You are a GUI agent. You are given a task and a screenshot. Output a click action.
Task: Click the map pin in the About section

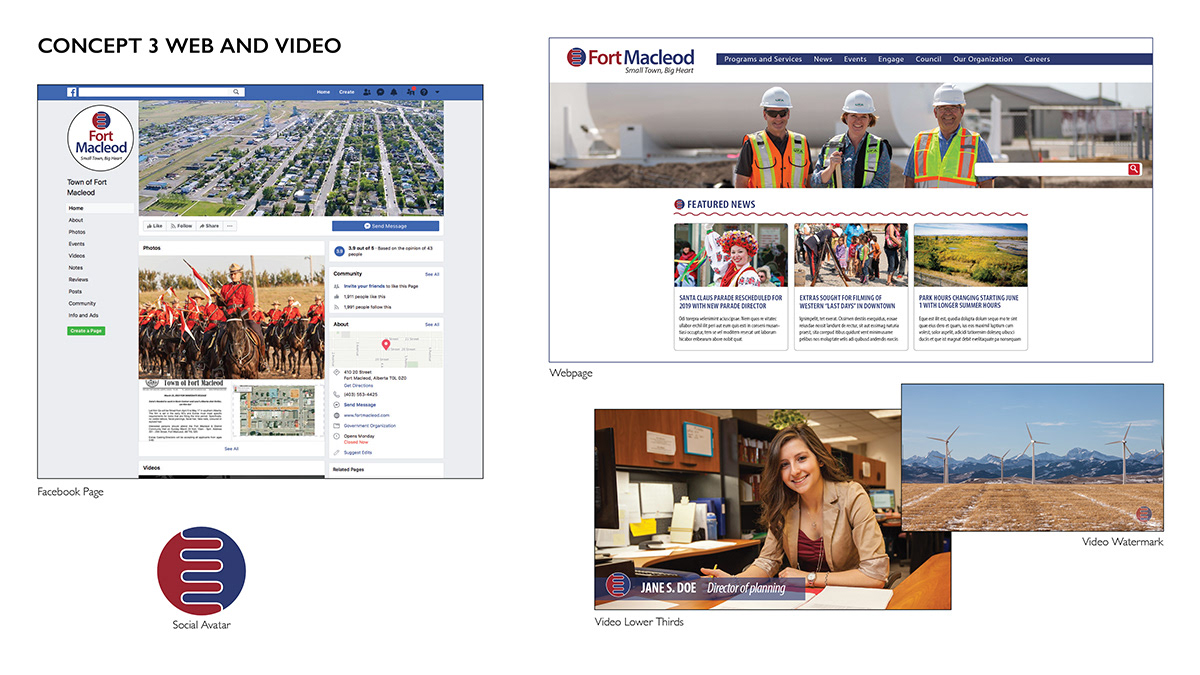point(386,344)
